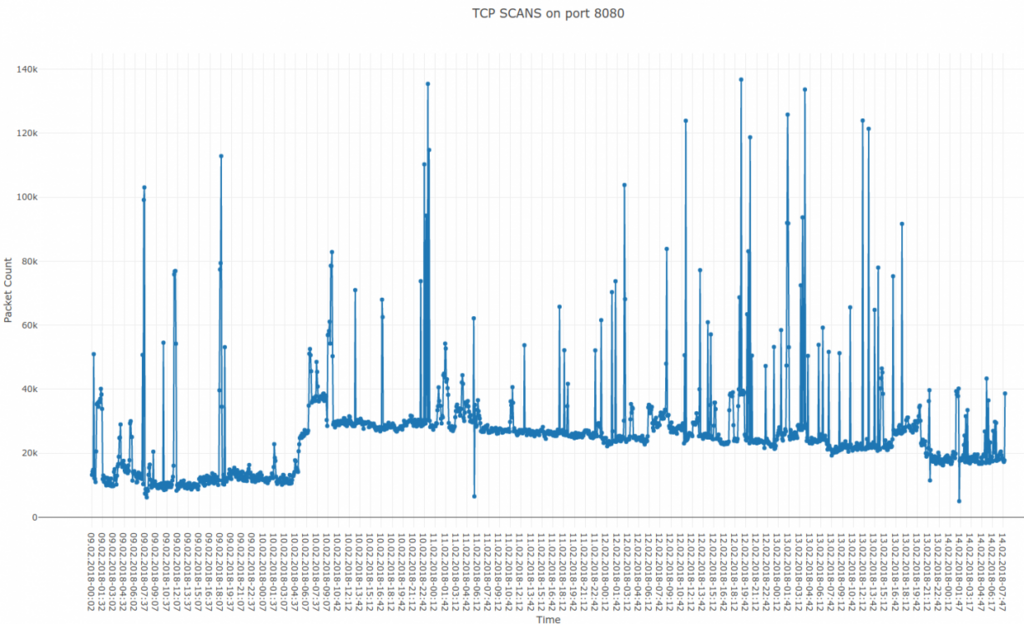Click x-axis label 13.02.2018-00:12
Screen dimensions: 1024x624
778,572
